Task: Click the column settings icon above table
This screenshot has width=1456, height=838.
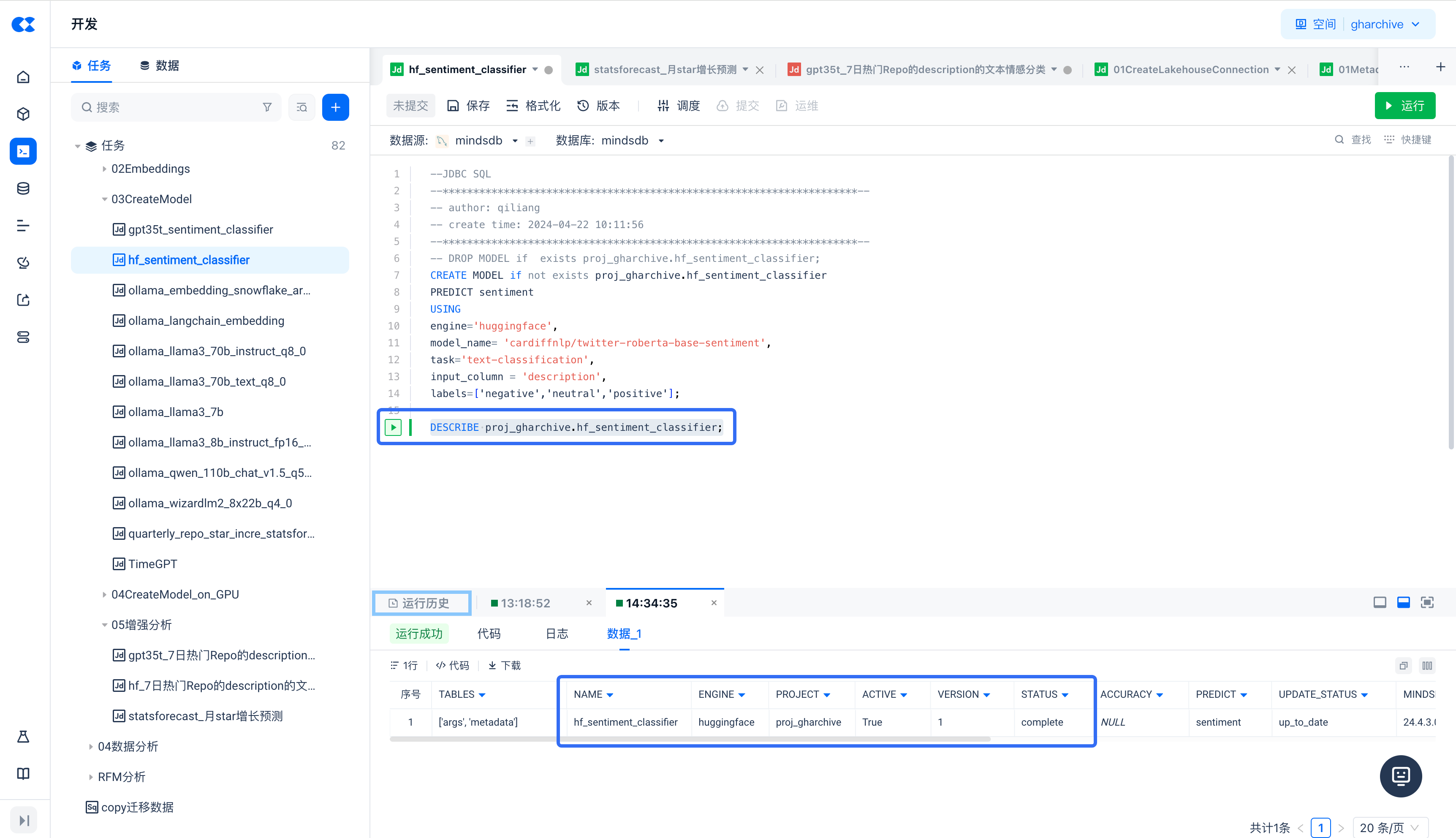Action: (x=1427, y=665)
